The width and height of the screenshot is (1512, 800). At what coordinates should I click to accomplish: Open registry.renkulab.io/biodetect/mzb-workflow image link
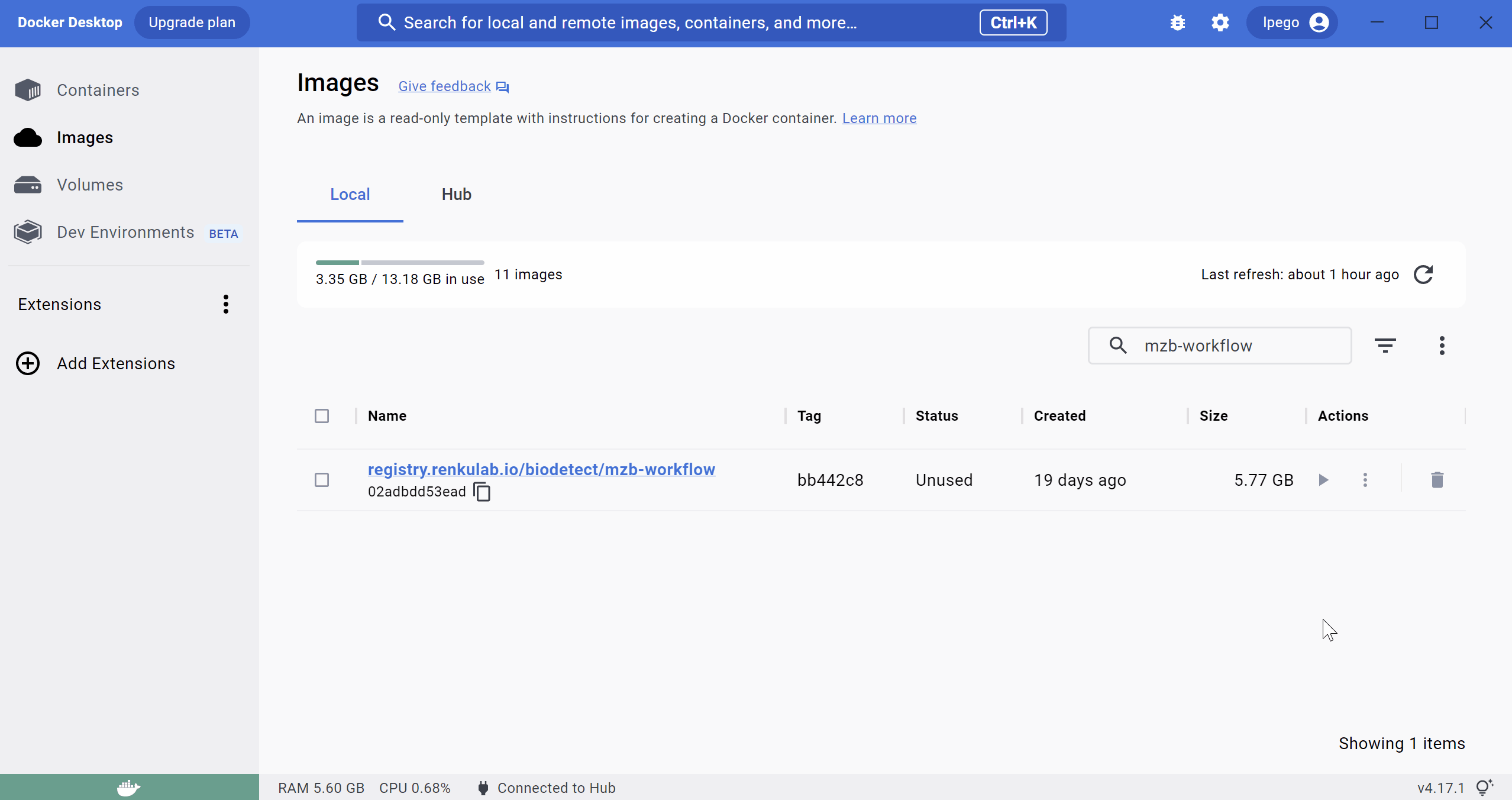[x=541, y=469]
